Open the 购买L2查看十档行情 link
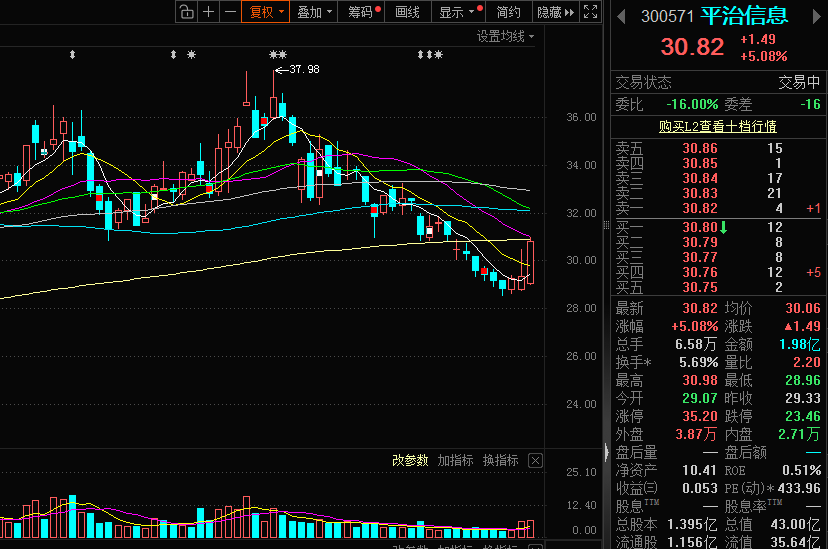The height and width of the screenshot is (549, 828). pyautogui.click(x=718, y=127)
